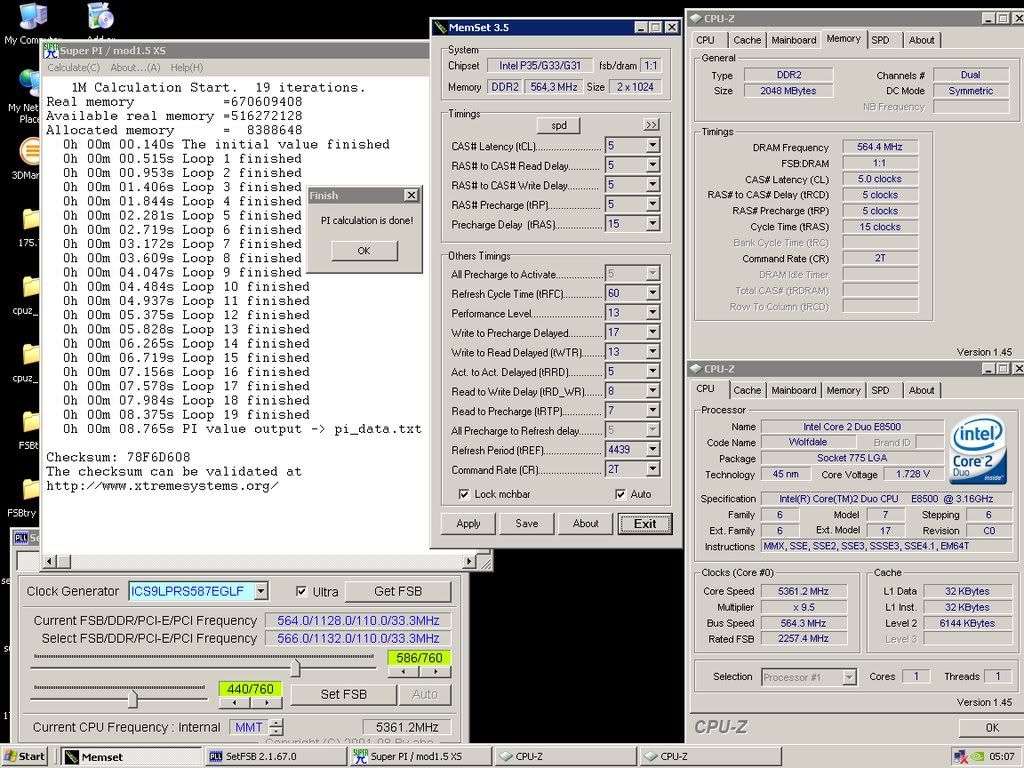The image size is (1024, 768).
Task: Click Select FSB/DDR frequency field
Action: pyautogui.click(x=358, y=638)
